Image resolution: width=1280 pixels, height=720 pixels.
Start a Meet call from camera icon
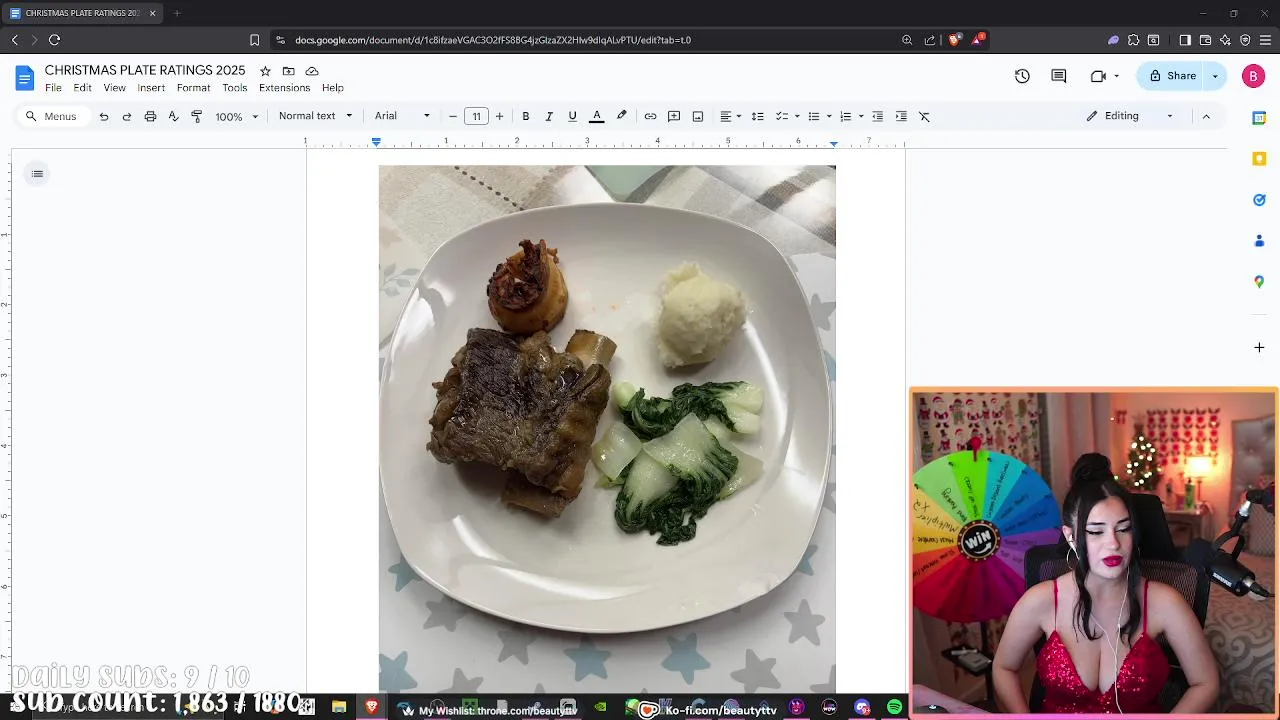pos(1098,76)
